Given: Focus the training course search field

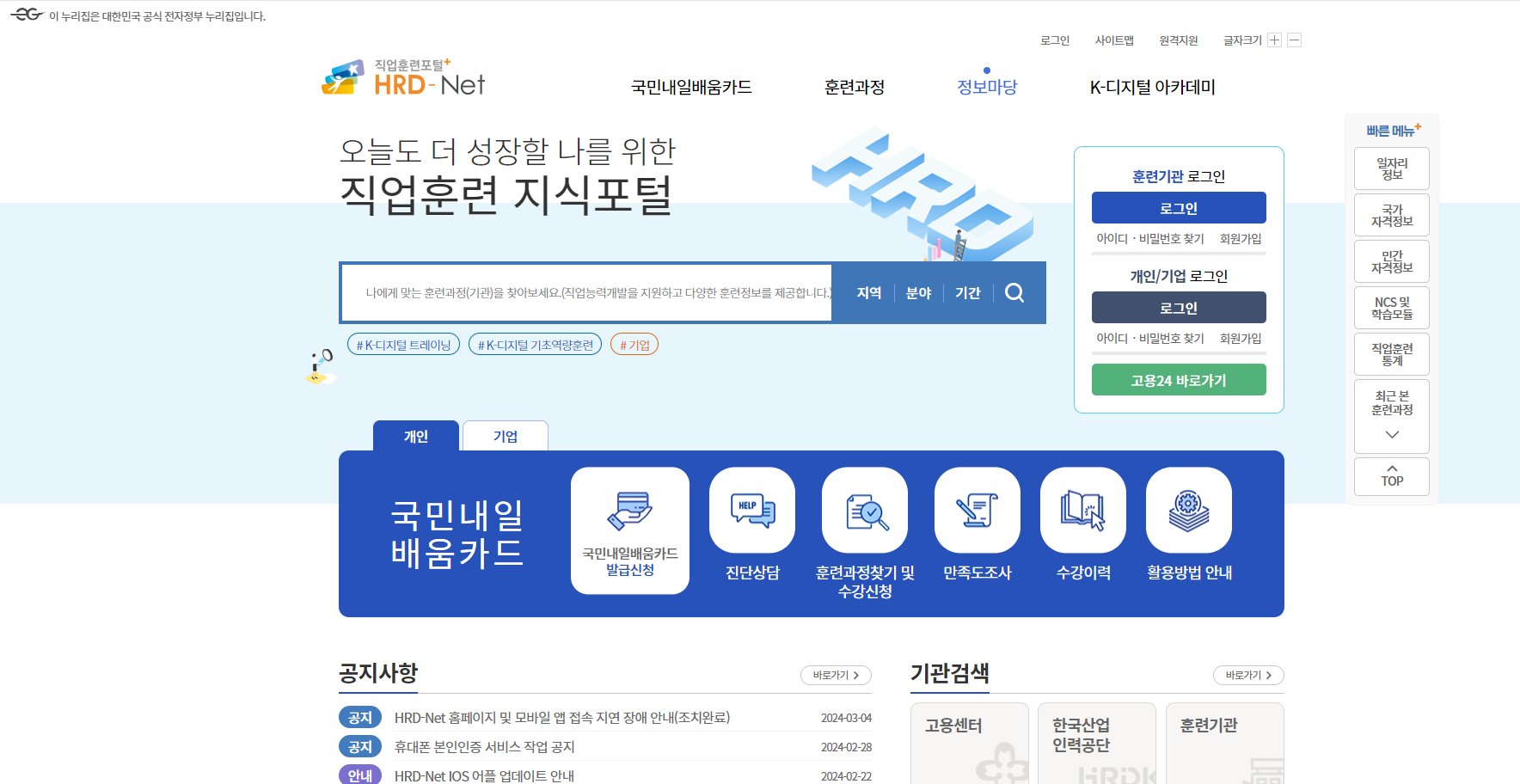Looking at the screenshot, I should [587, 293].
